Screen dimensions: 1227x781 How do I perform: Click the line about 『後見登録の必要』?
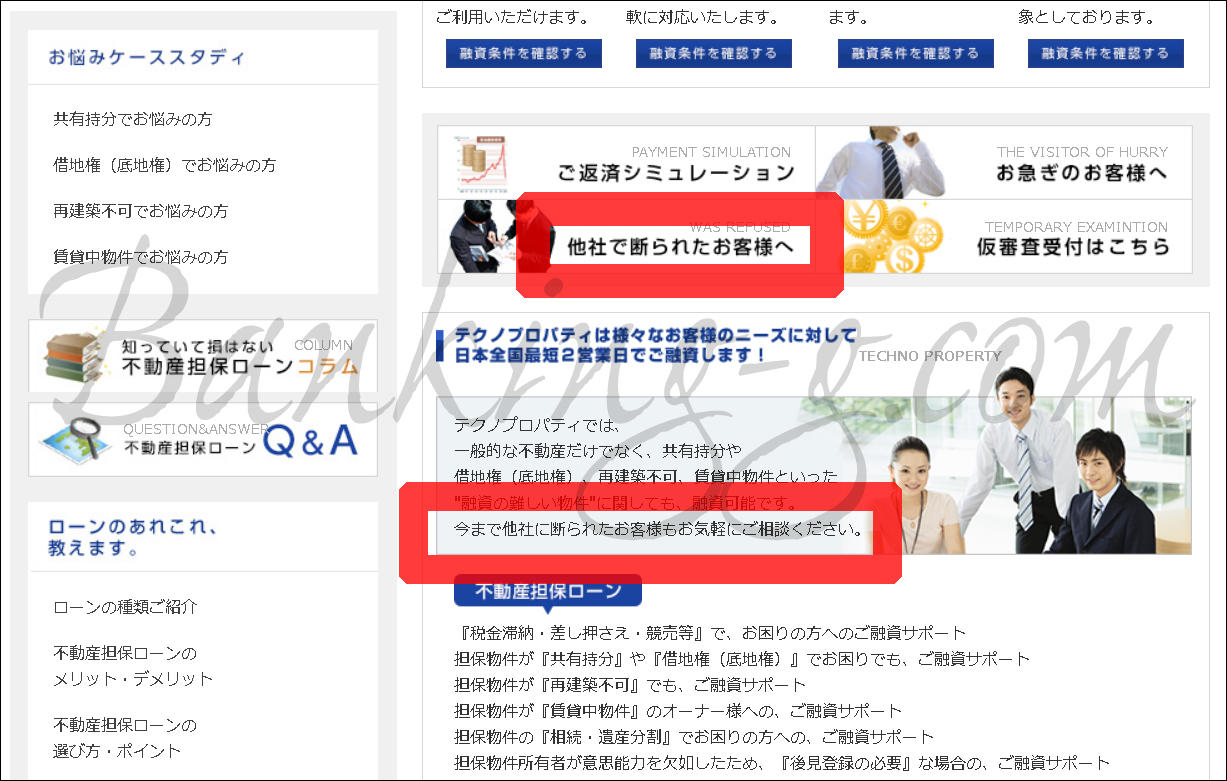[782, 763]
